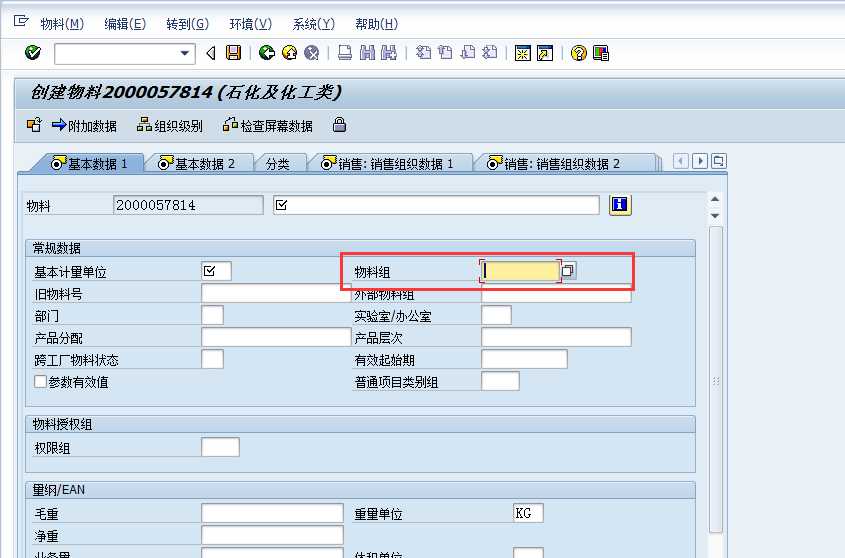This screenshot has height=558, width=845.
Task: Click the material description input field
Action: 436,205
